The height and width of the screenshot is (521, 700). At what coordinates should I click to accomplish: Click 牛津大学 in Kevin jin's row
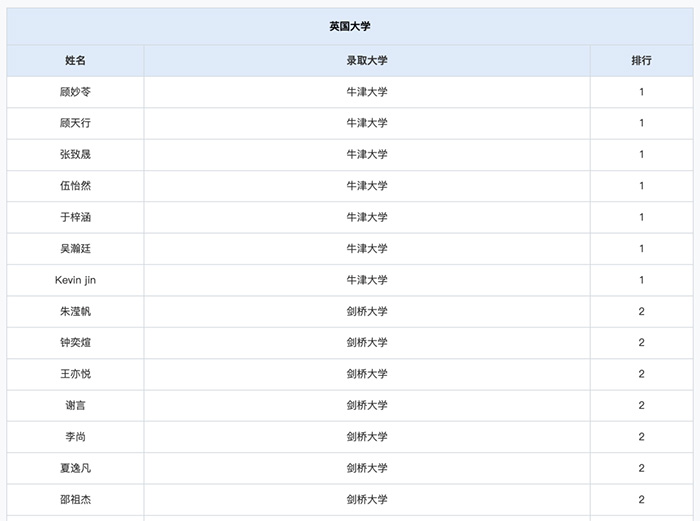367,280
